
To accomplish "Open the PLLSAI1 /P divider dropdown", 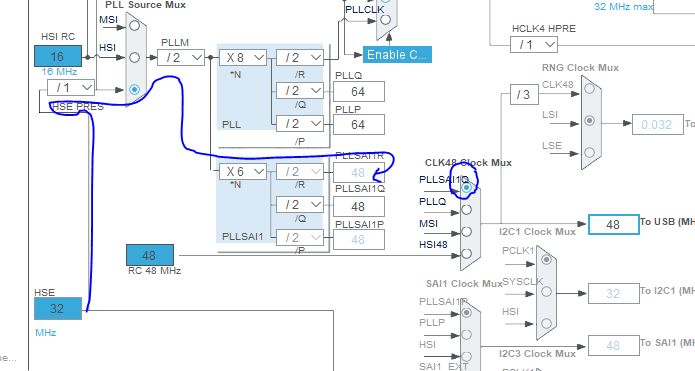I will 300,238.
